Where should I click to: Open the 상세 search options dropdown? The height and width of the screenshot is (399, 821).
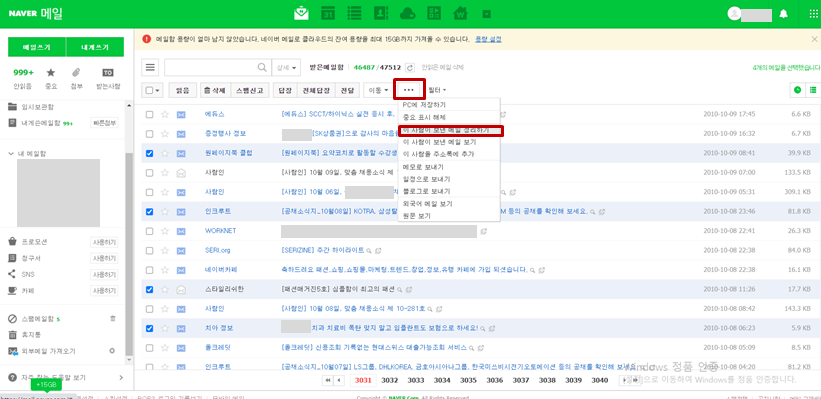(286, 68)
